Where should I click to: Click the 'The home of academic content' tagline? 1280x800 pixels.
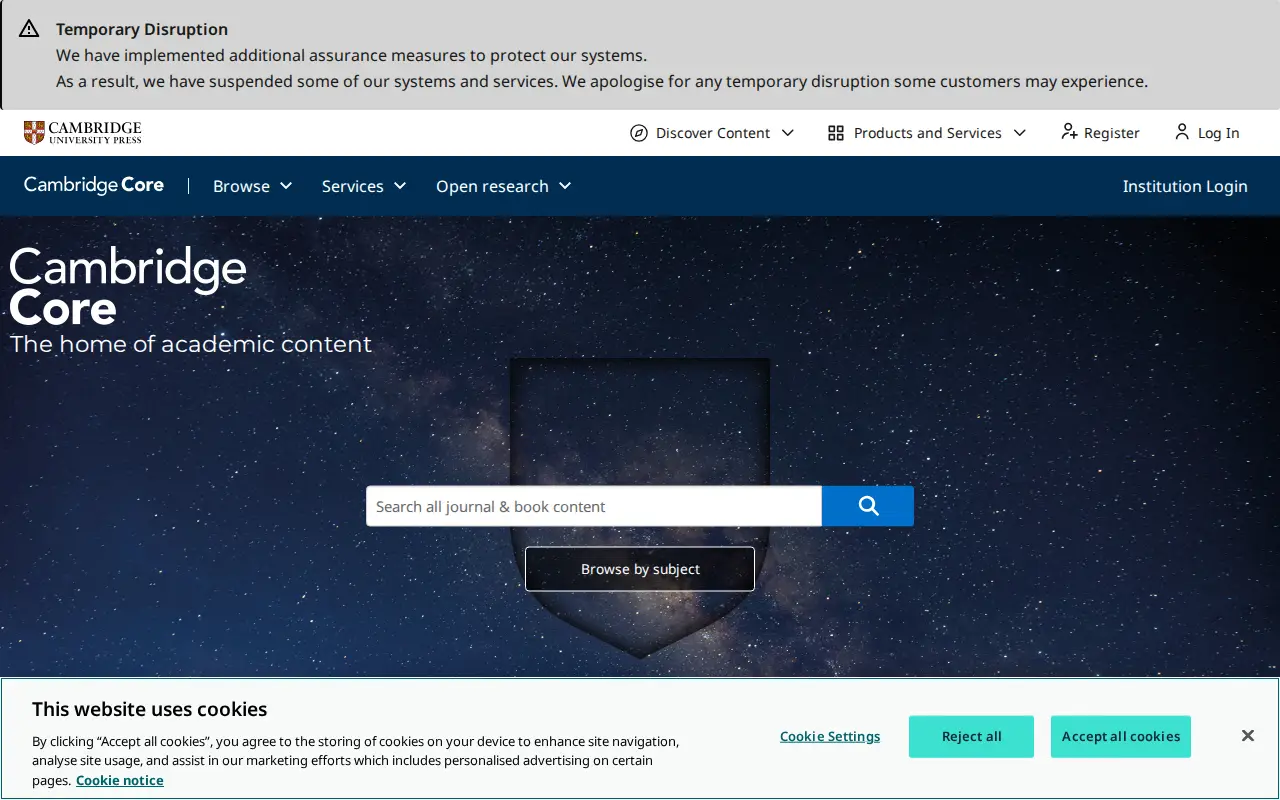pyautogui.click(x=191, y=344)
